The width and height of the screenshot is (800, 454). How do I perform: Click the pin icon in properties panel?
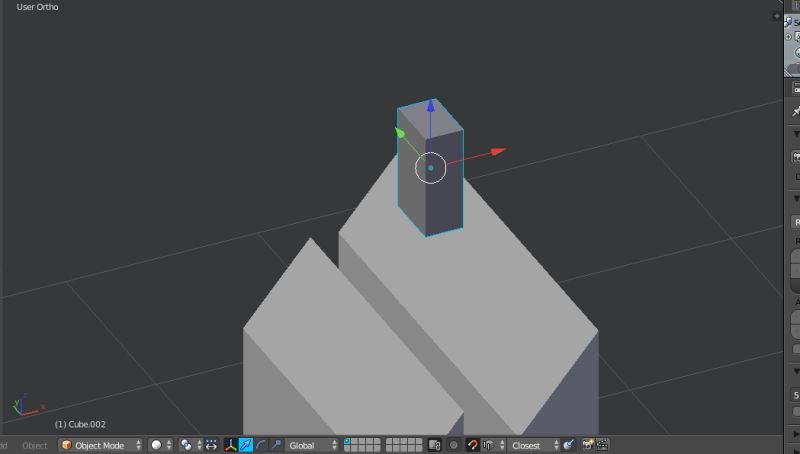(795, 111)
